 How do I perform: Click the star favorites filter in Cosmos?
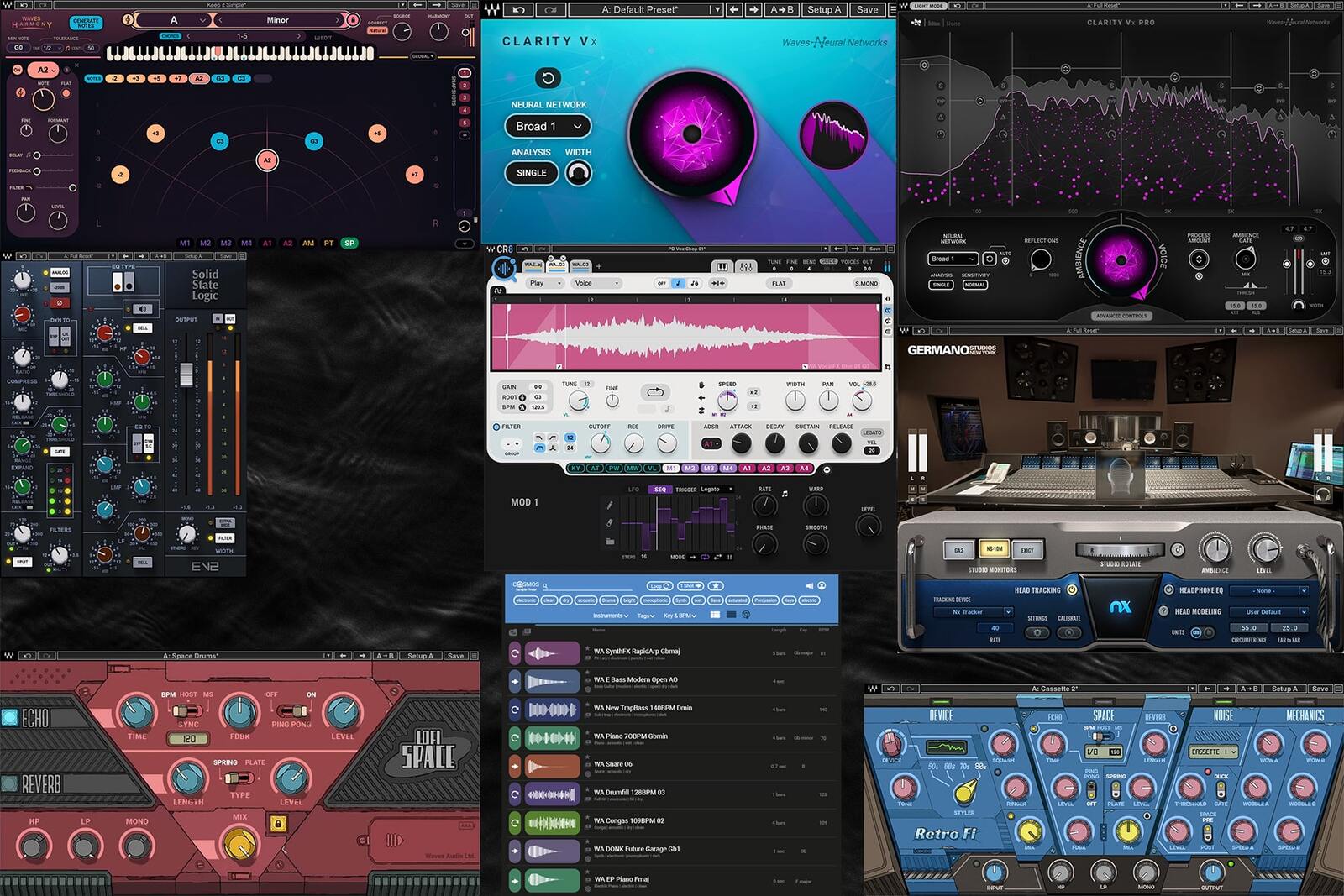(716, 586)
